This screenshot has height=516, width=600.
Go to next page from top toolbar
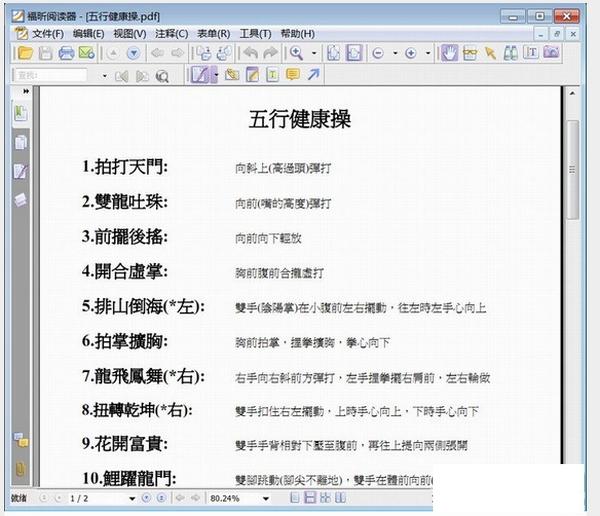click(134, 53)
